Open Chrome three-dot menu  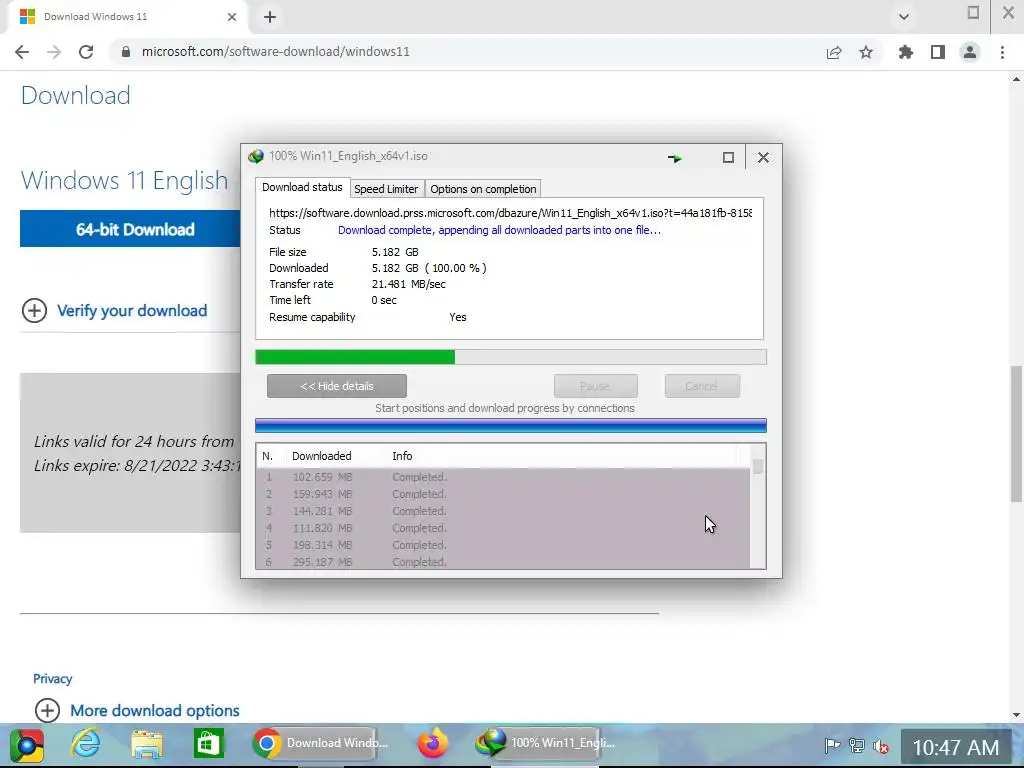point(1002,52)
